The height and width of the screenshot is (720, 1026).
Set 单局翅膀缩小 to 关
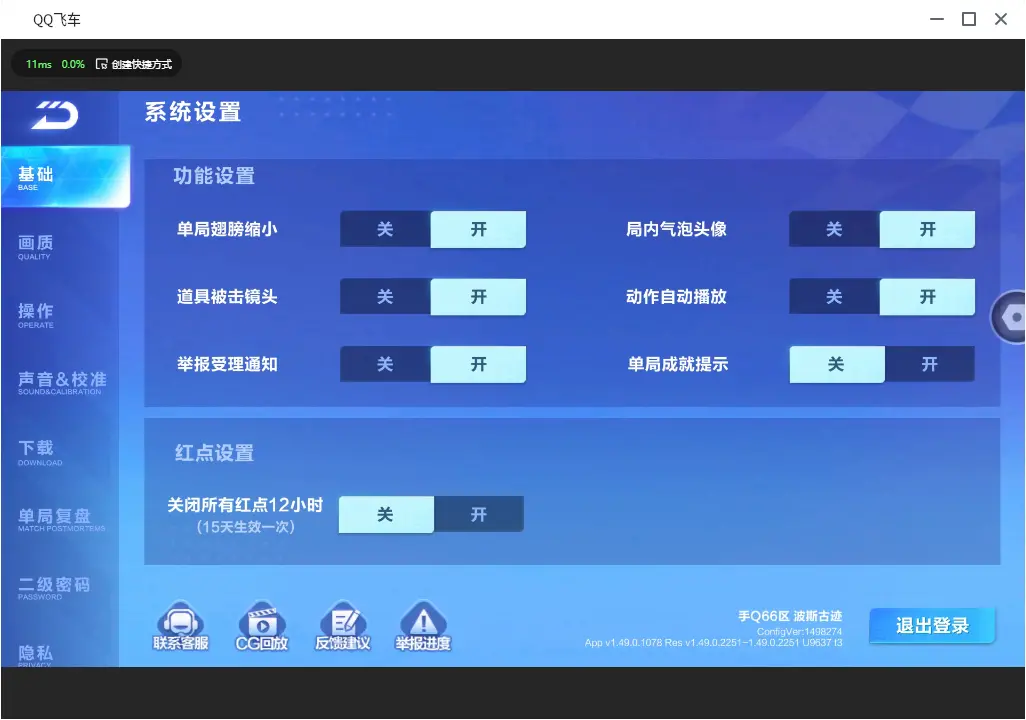385,229
